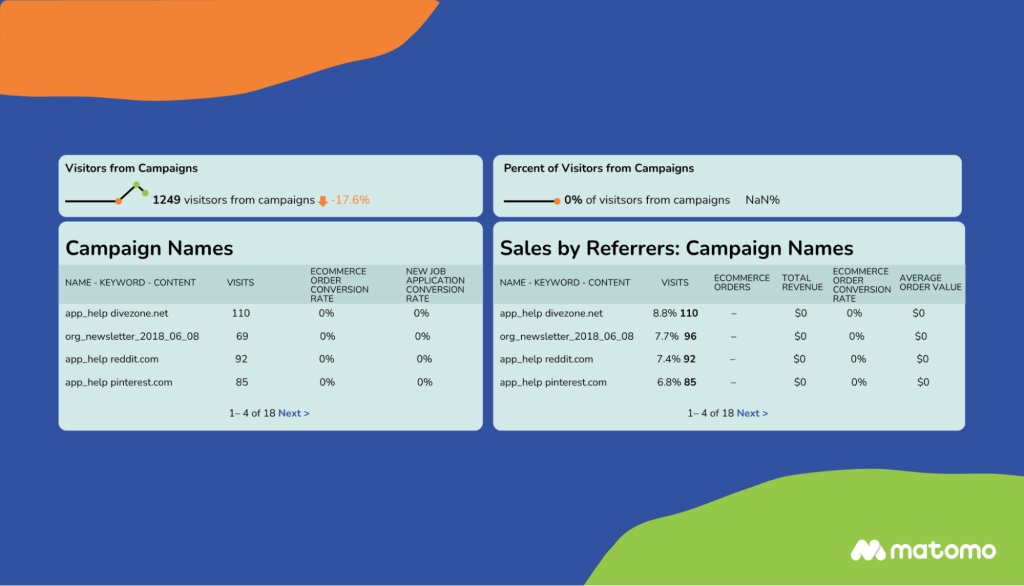Select the Sales by Referrers: Campaign Names header
The width and height of the screenshot is (1024, 586).
[674, 247]
